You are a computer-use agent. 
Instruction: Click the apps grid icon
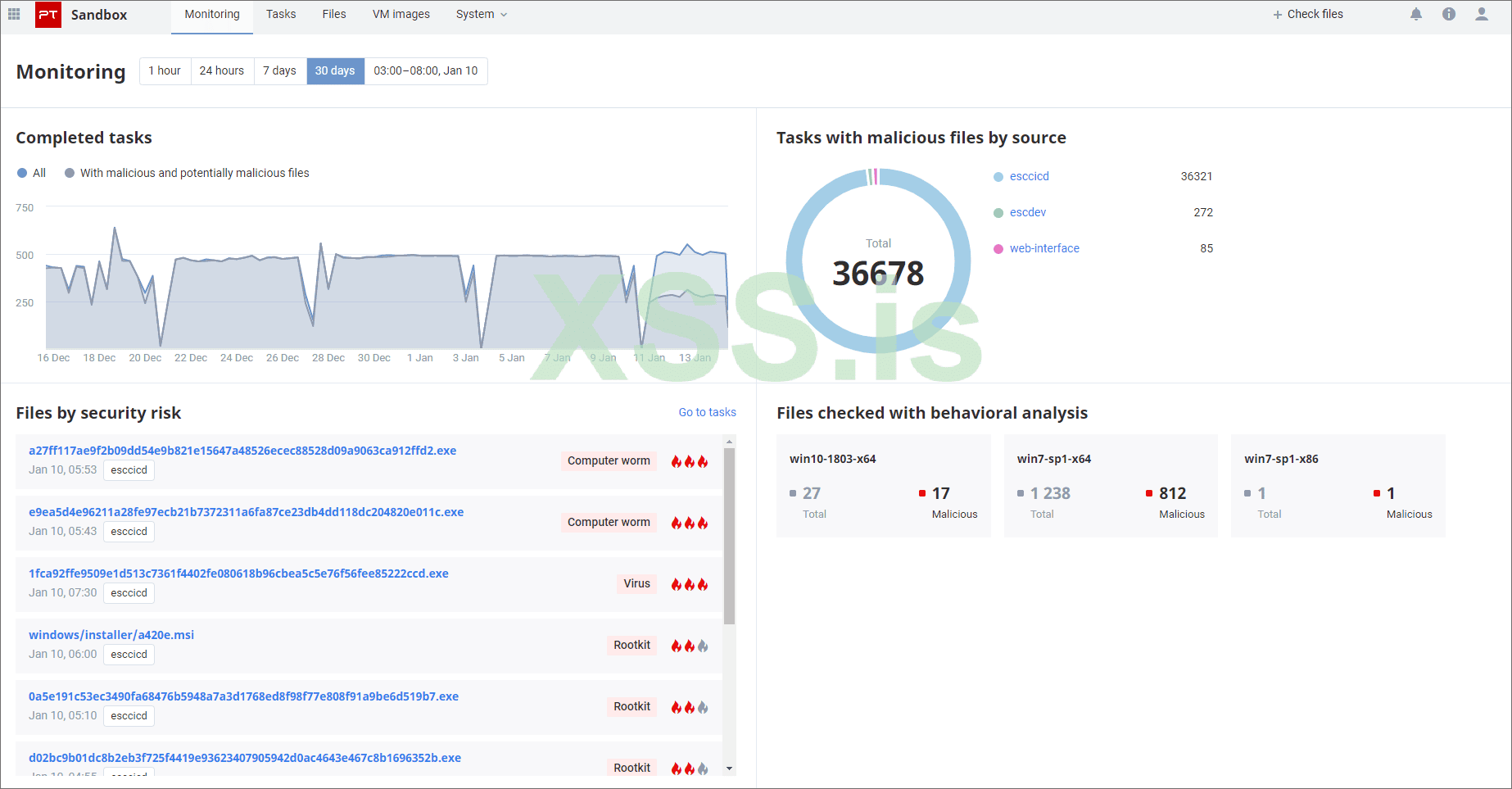tap(14, 14)
